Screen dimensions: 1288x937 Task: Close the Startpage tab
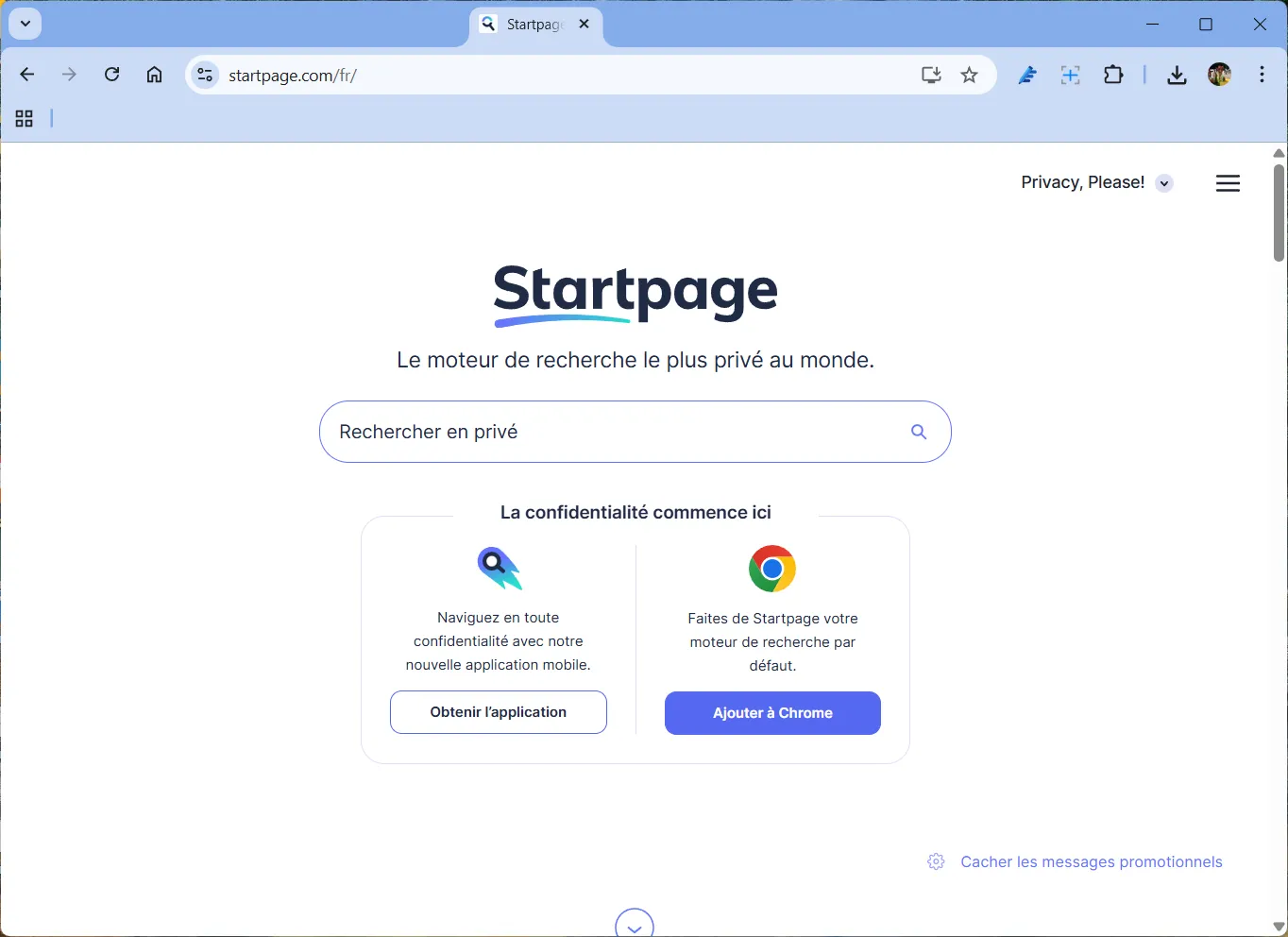(585, 25)
